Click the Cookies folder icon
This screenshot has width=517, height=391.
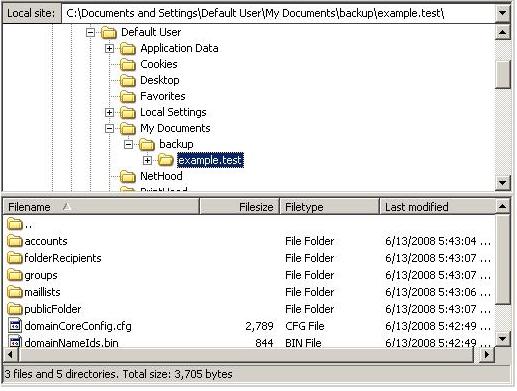pos(128,65)
